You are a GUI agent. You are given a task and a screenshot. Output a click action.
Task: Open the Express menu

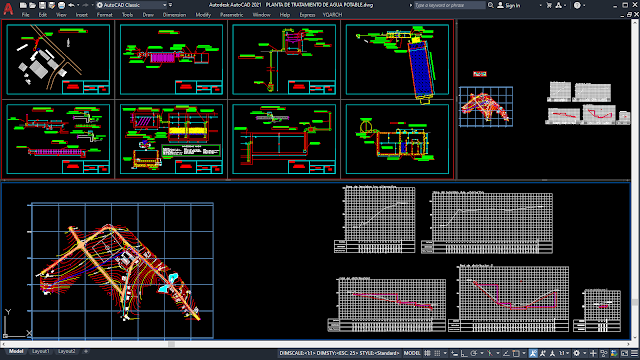(x=307, y=15)
